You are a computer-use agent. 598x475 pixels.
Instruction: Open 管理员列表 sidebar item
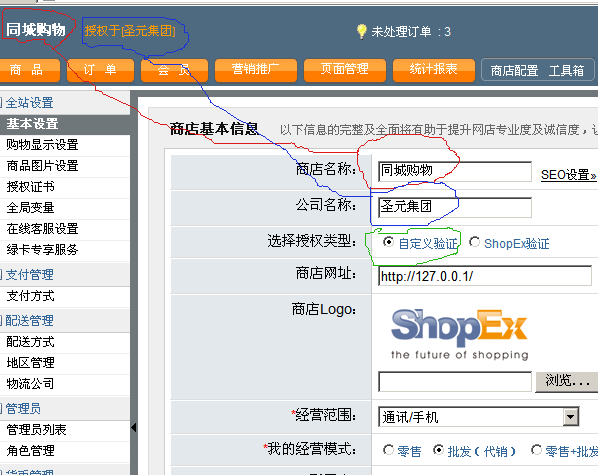point(37,430)
